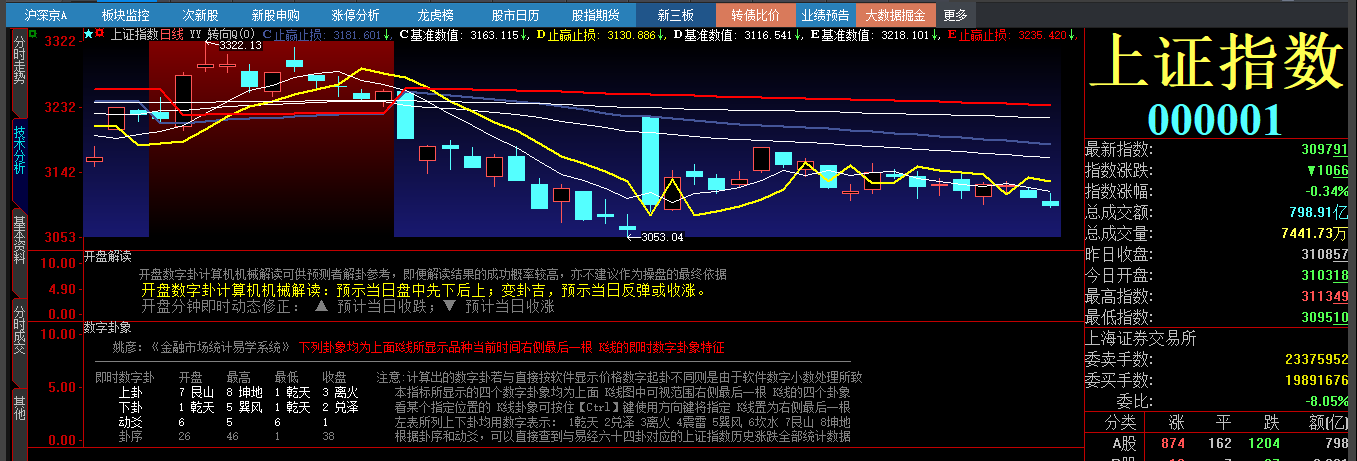This screenshot has height=461, width=1357.
Task: Open the 沪深京A tab
Action: (x=45, y=15)
